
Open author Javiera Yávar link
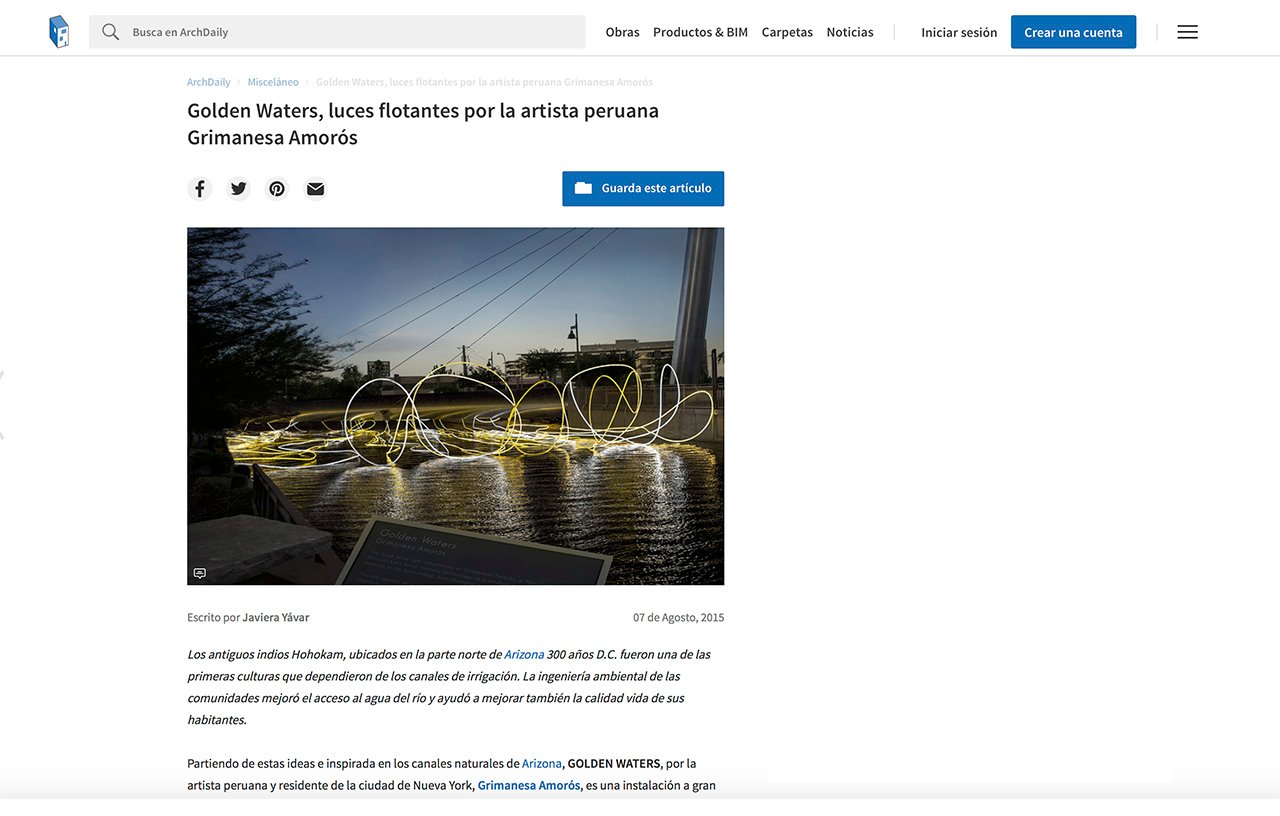(276, 617)
